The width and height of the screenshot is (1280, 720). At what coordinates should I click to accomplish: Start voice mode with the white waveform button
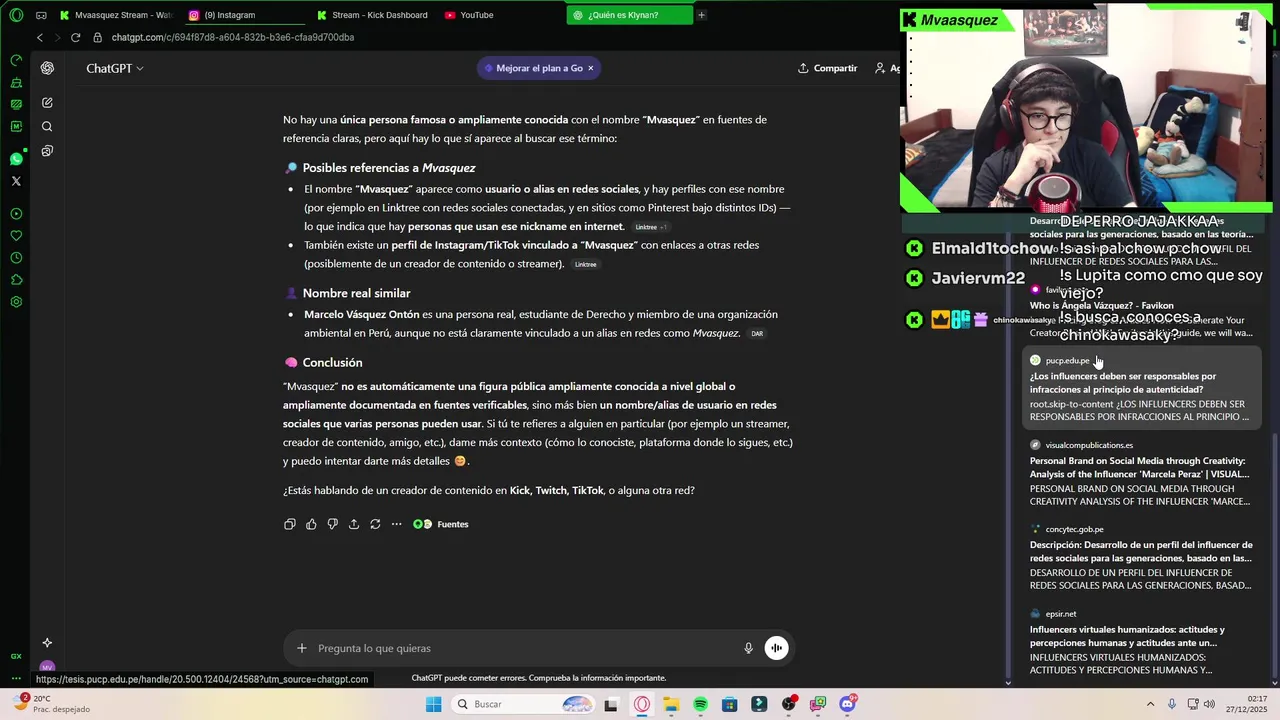777,648
